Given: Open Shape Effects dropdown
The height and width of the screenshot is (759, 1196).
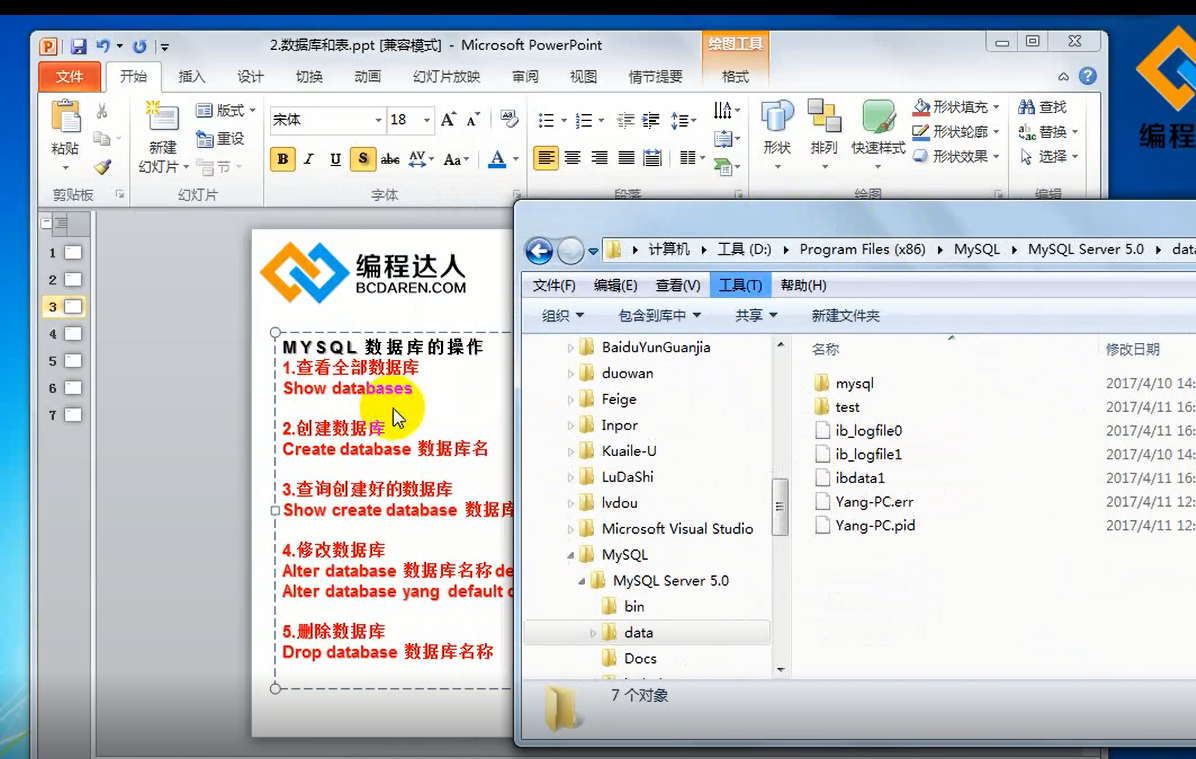Looking at the screenshot, I should 996,156.
